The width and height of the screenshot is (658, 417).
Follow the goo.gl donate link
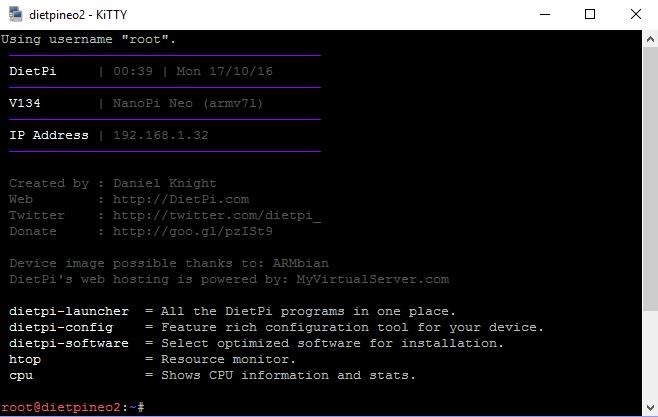[x=192, y=231]
